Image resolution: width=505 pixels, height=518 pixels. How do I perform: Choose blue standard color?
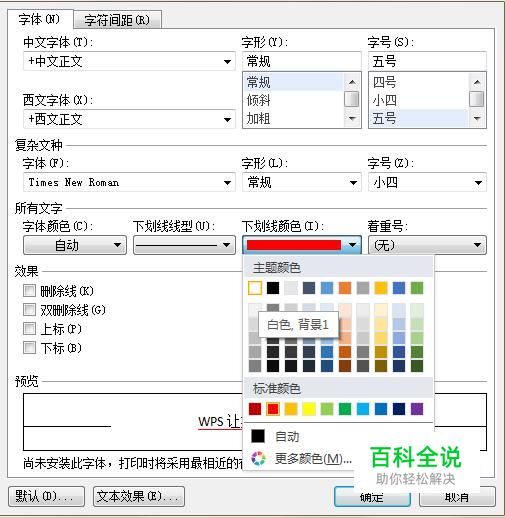click(x=381, y=409)
